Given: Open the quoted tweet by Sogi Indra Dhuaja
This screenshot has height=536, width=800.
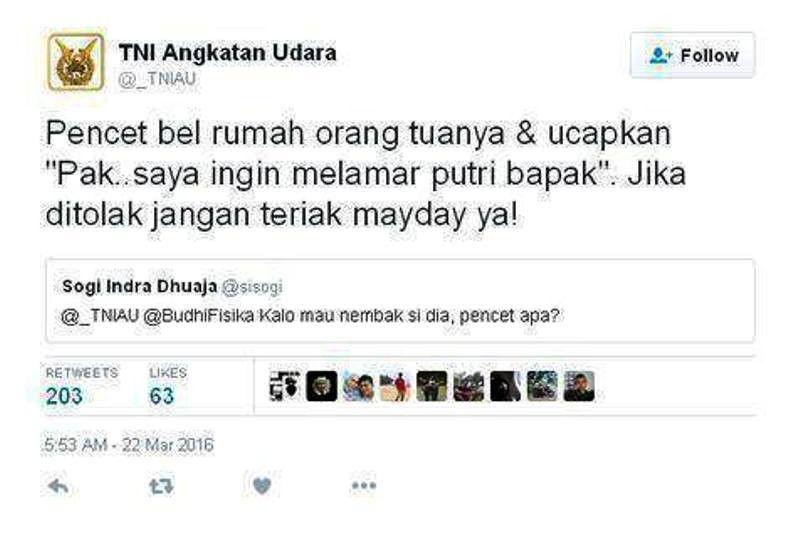Looking at the screenshot, I should tap(400, 301).
